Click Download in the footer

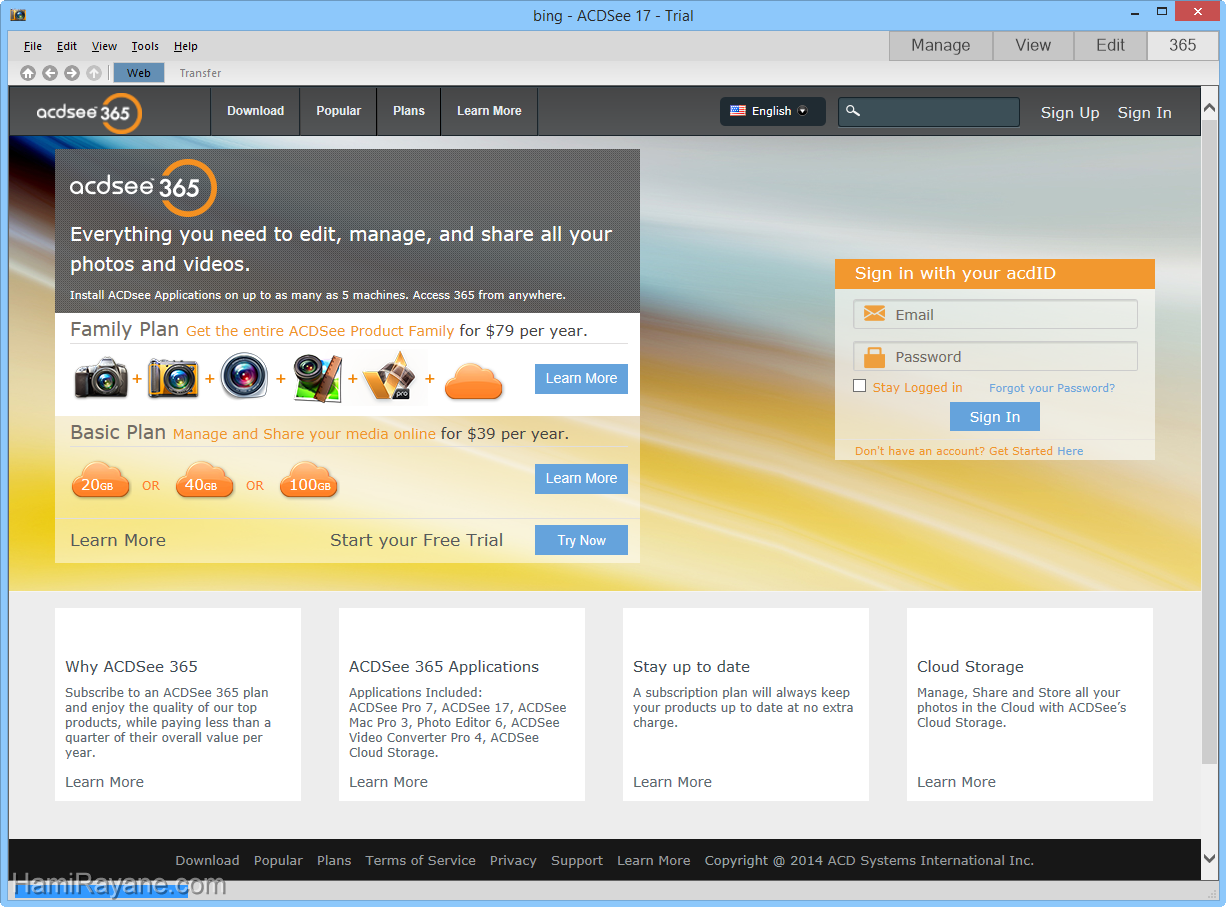pos(207,860)
